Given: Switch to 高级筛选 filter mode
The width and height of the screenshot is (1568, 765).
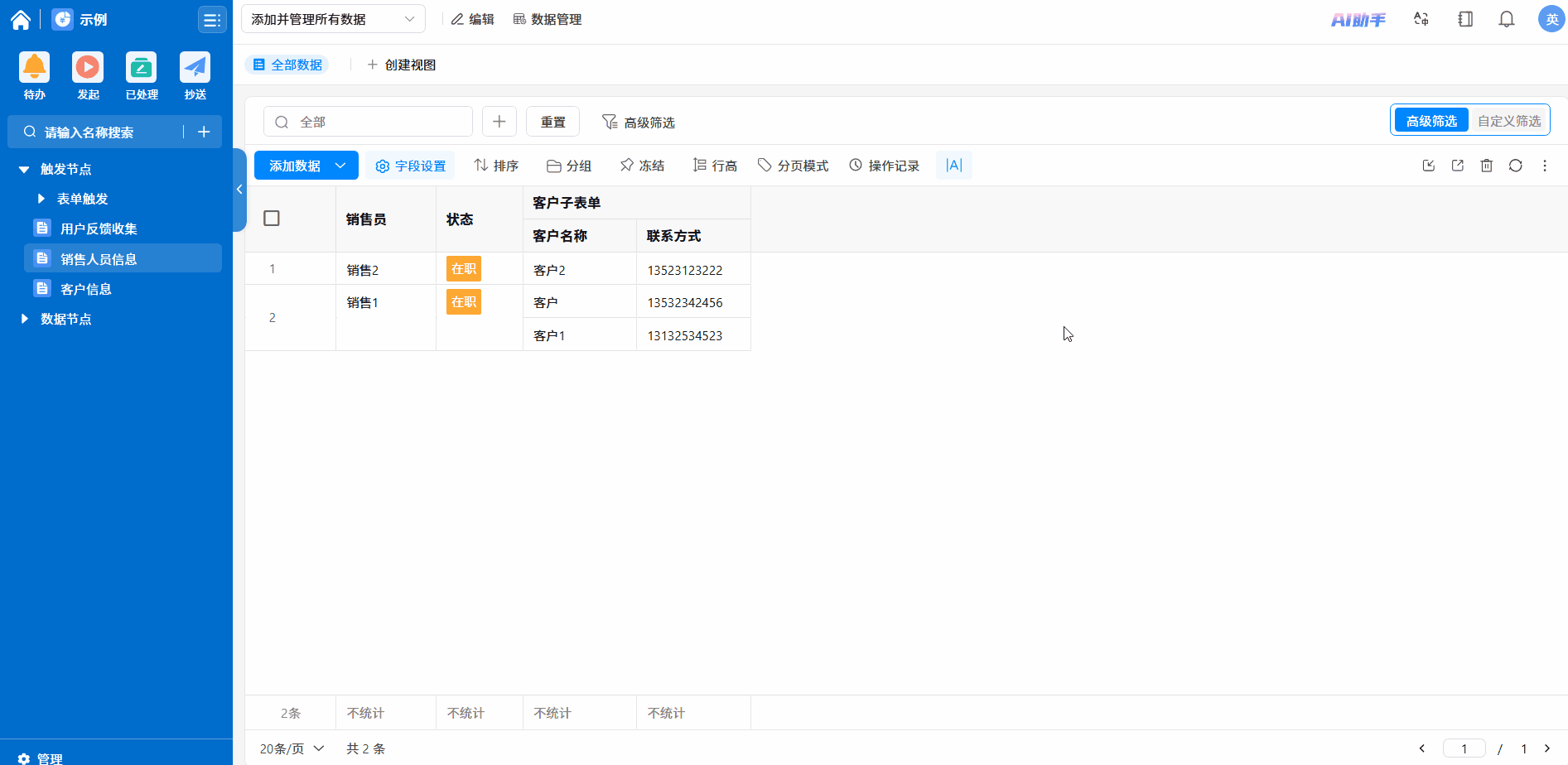Looking at the screenshot, I should (x=1431, y=121).
